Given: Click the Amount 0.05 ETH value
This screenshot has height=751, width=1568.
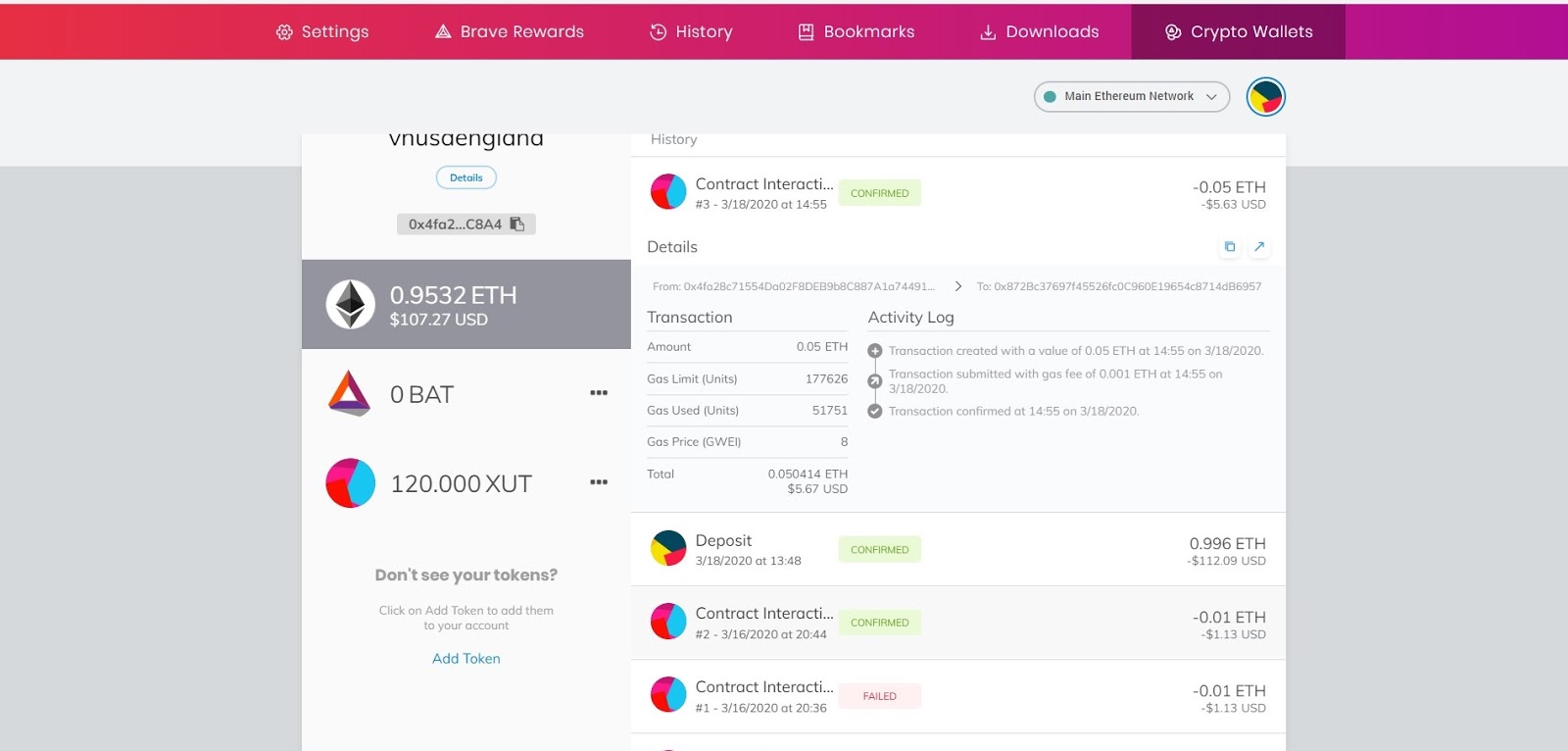Looking at the screenshot, I should pos(821,346).
